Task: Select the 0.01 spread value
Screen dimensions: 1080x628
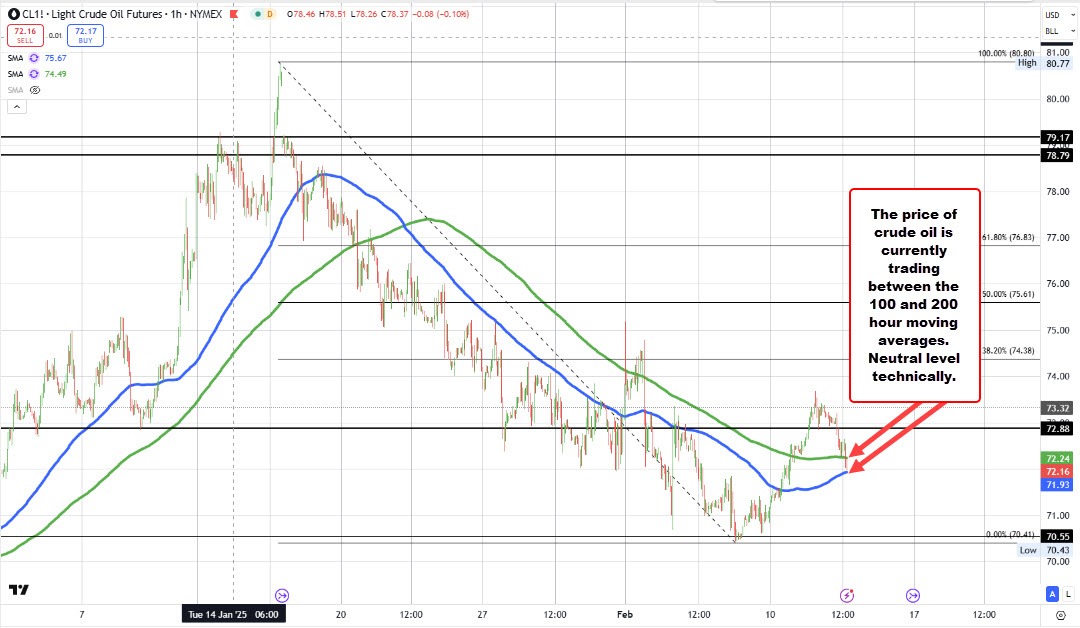Action: point(56,35)
